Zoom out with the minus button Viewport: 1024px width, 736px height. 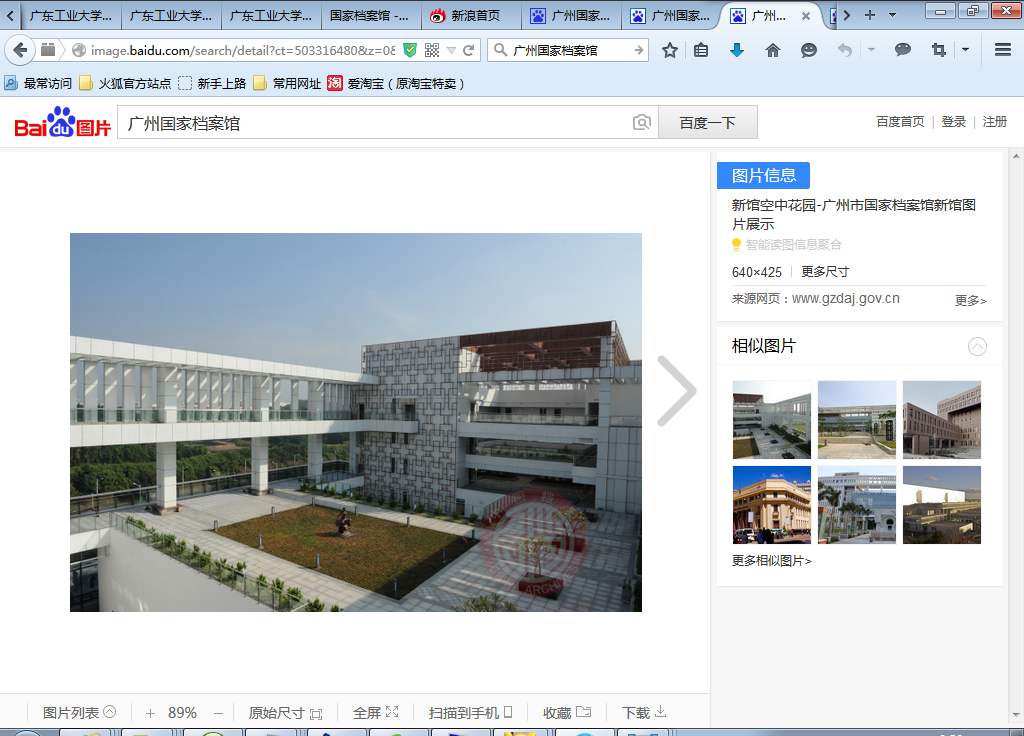click(x=218, y=713)
